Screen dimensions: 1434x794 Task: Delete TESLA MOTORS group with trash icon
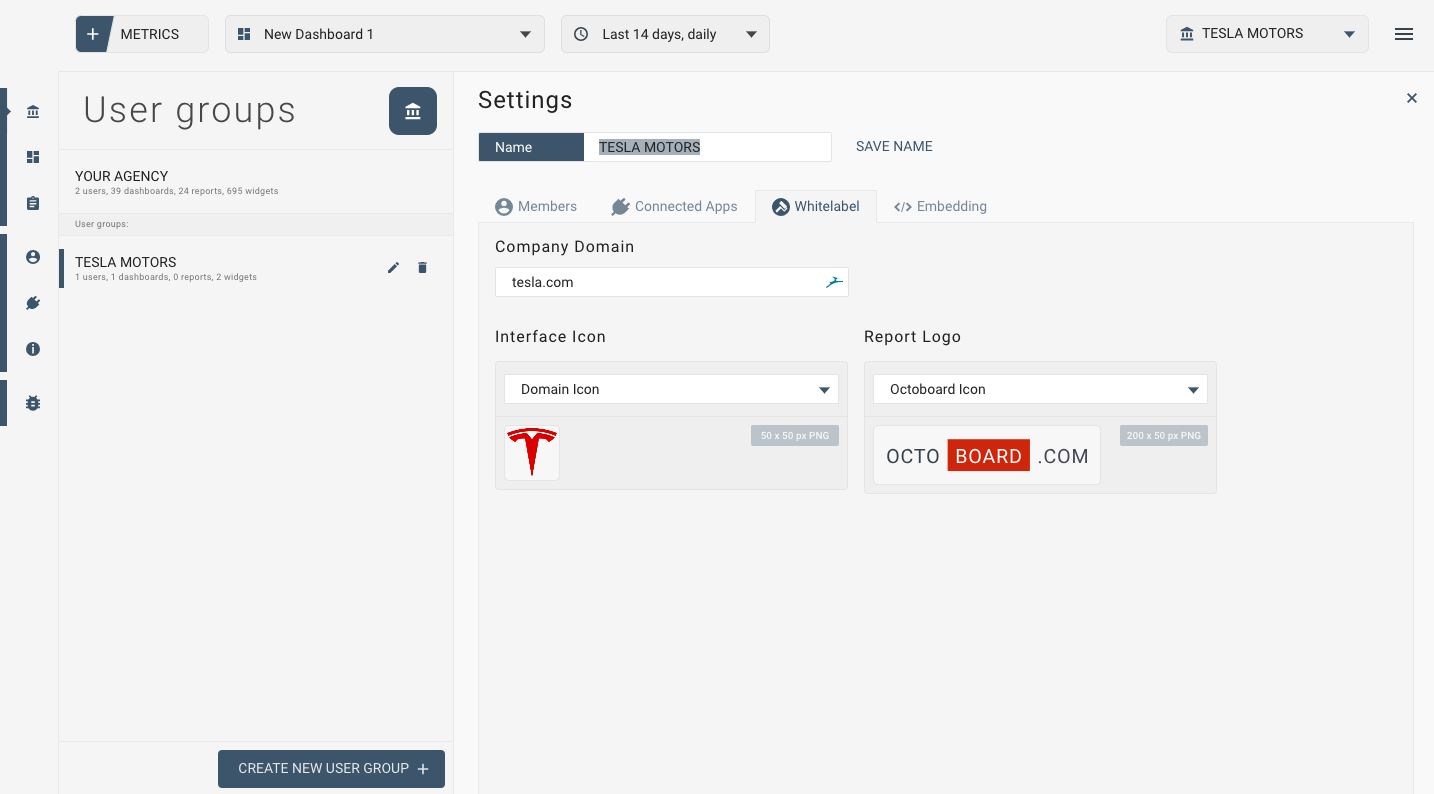coord(422,267)
